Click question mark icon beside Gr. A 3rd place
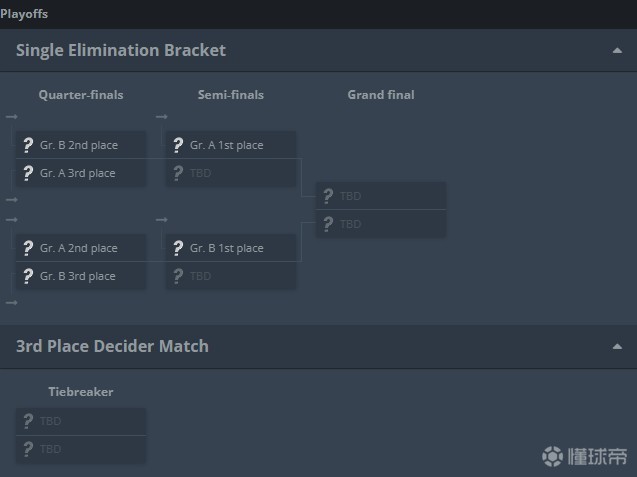 point(28,173)
